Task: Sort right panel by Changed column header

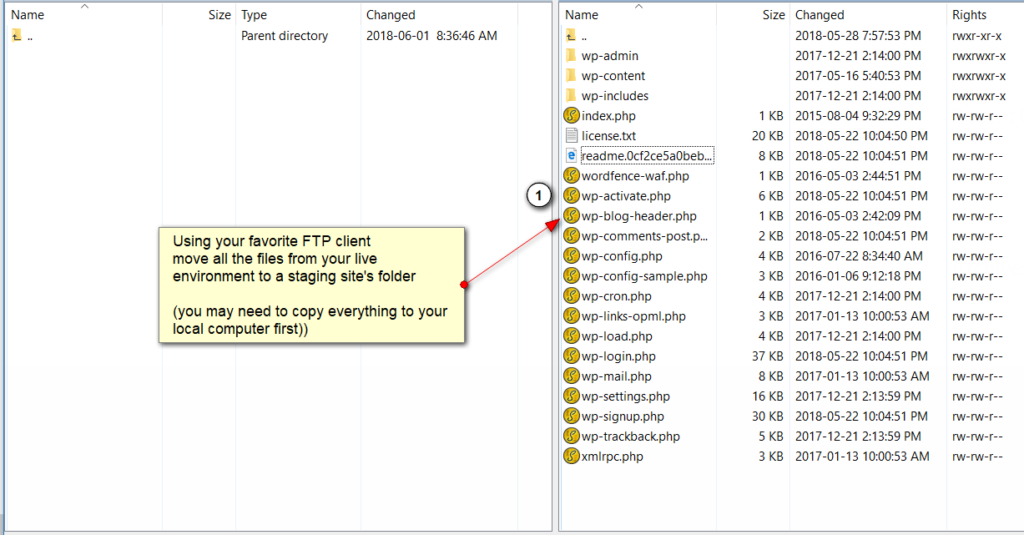Action: pos(819,15)
